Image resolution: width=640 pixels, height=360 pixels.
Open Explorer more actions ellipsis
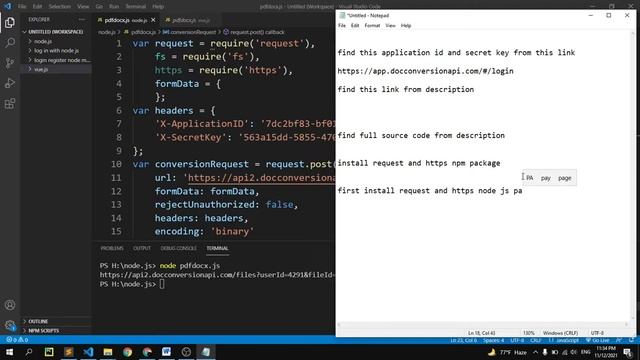[82, 19]
